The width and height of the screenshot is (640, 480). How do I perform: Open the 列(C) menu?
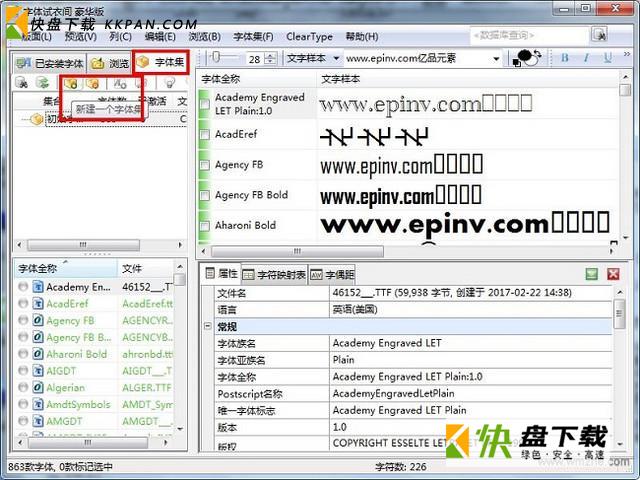(x=120, y=37)
